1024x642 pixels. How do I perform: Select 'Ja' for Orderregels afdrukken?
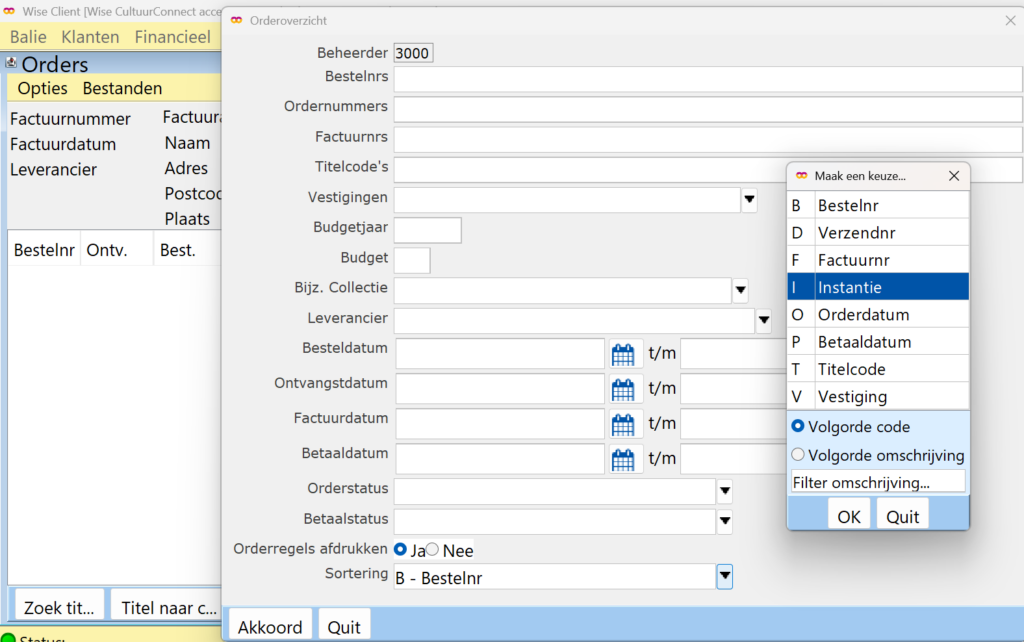click(401, 549)
